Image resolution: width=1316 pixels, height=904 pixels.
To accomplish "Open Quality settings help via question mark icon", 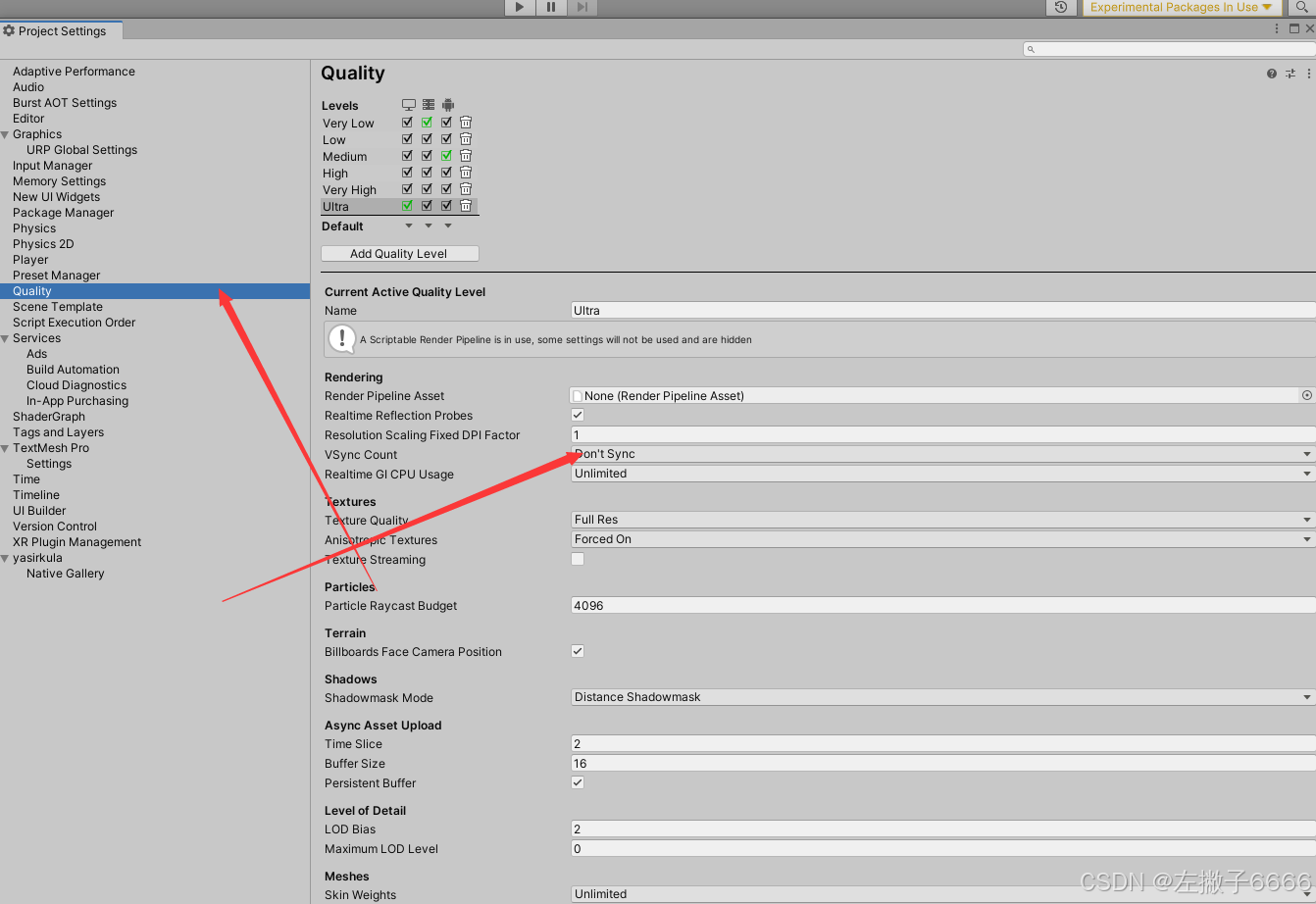I will click(1271, 73).
